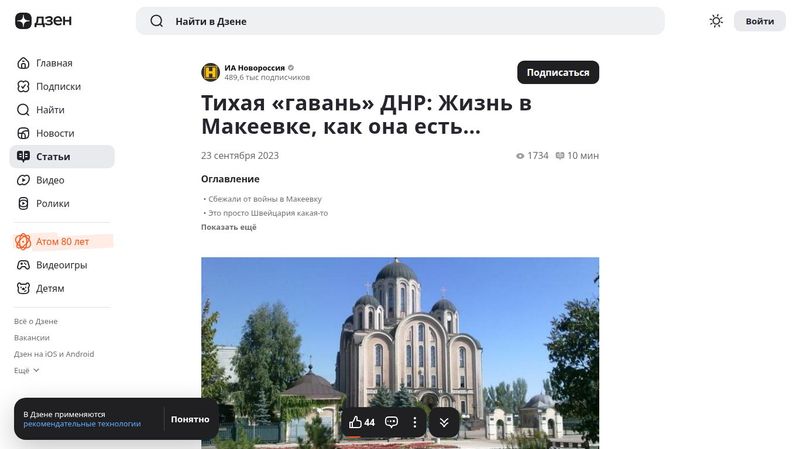Like the article with thumbs-up icon
Image resolution: width=800 pixels, height=449 pixels.
point(362,422)
